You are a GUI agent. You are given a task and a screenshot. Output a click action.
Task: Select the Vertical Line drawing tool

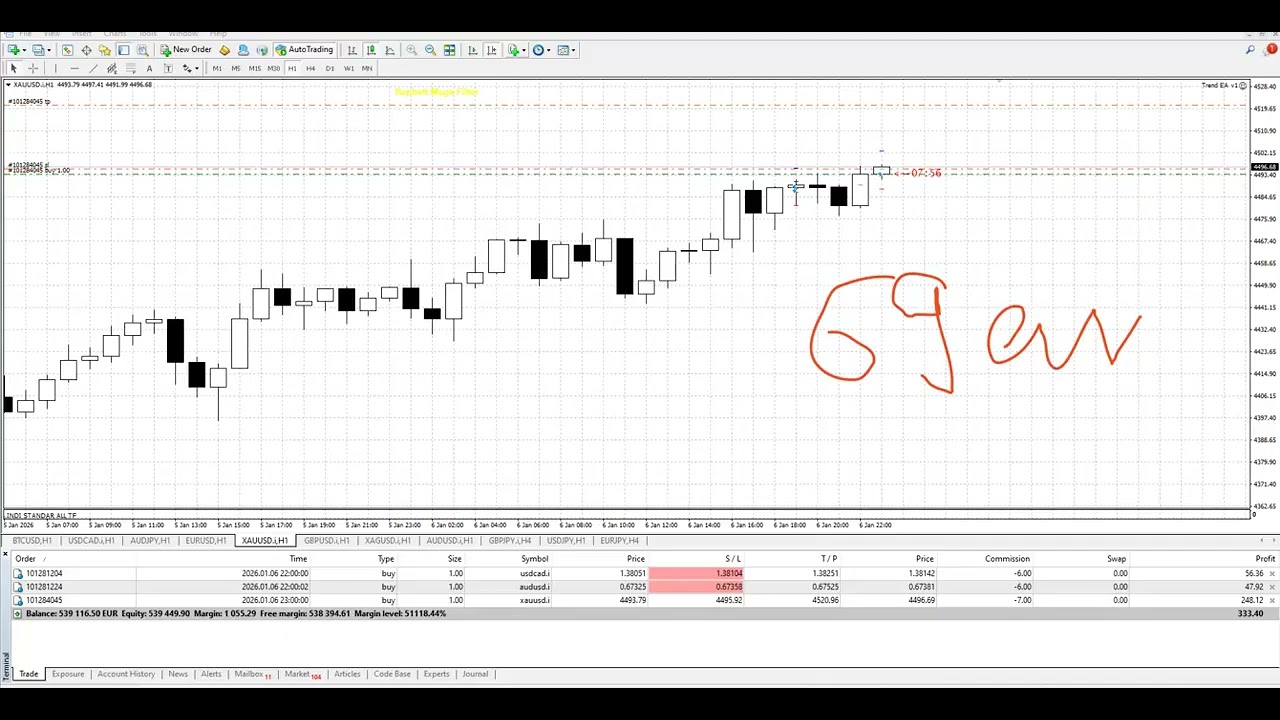55,68
